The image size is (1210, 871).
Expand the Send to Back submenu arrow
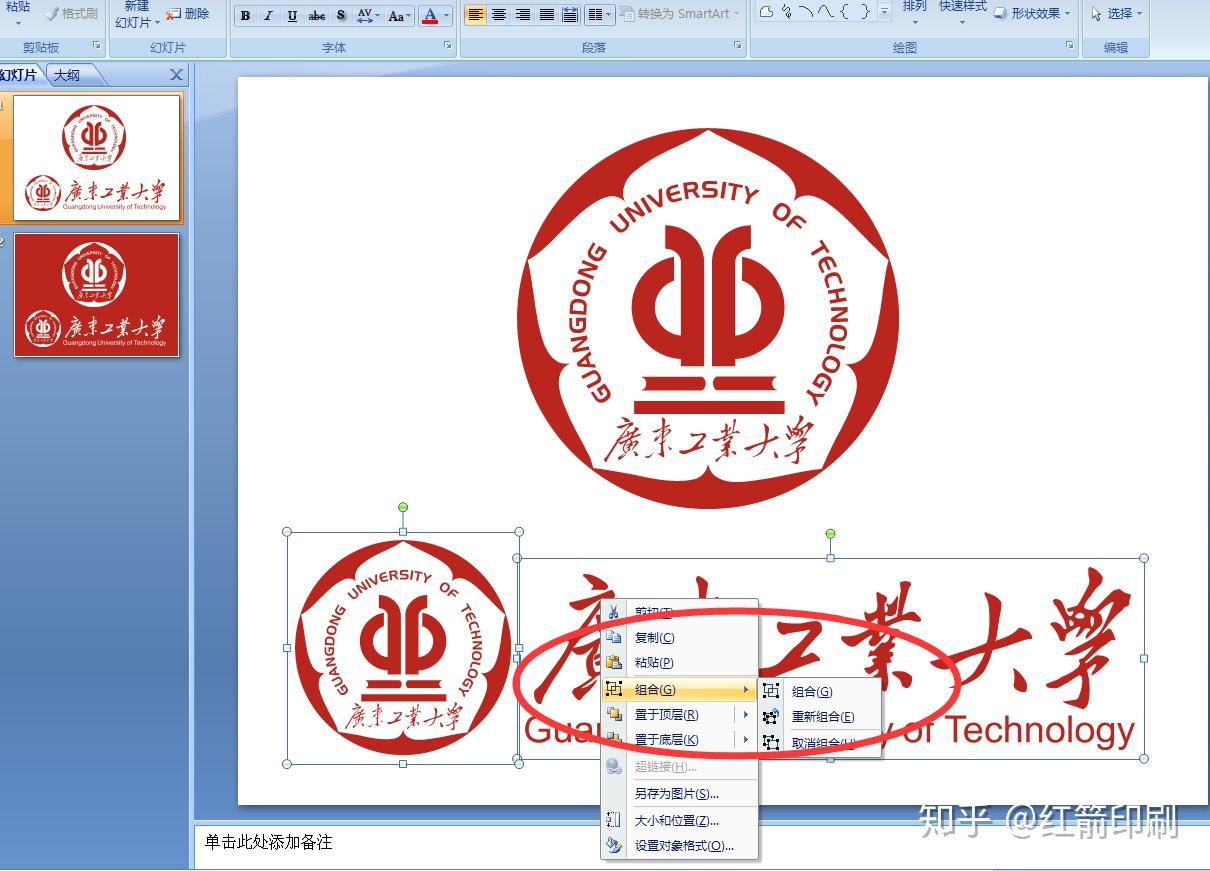(746, 740)
